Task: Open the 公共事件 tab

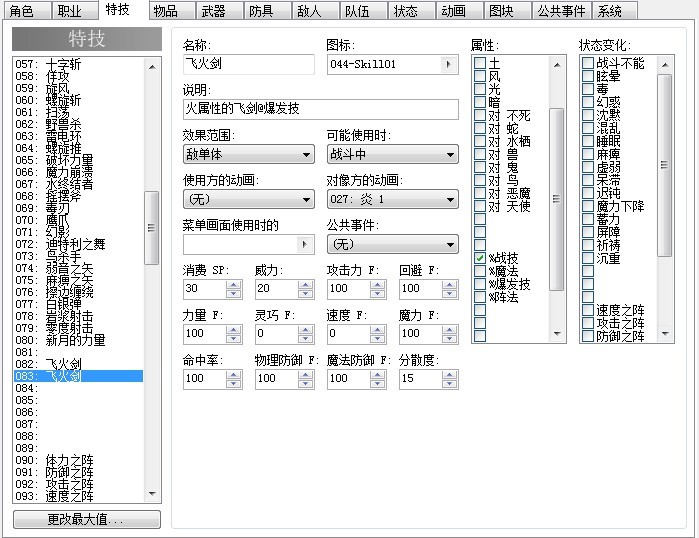Action: [x=562, y=11]
